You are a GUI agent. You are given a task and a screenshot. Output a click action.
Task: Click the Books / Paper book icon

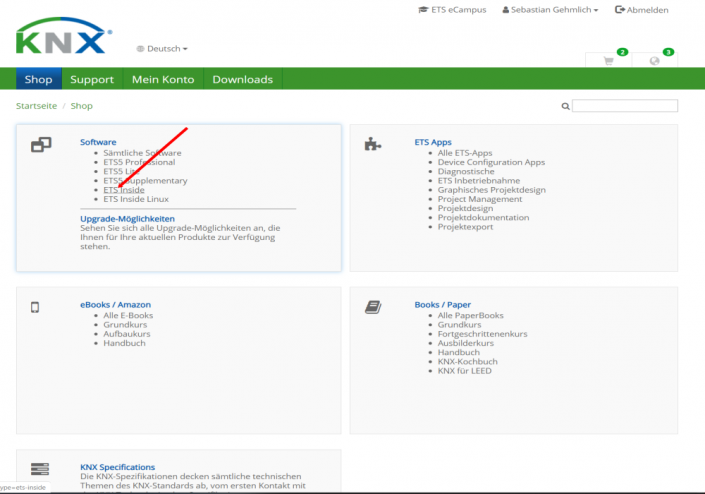pyautogui.click(x=373, y=307)
